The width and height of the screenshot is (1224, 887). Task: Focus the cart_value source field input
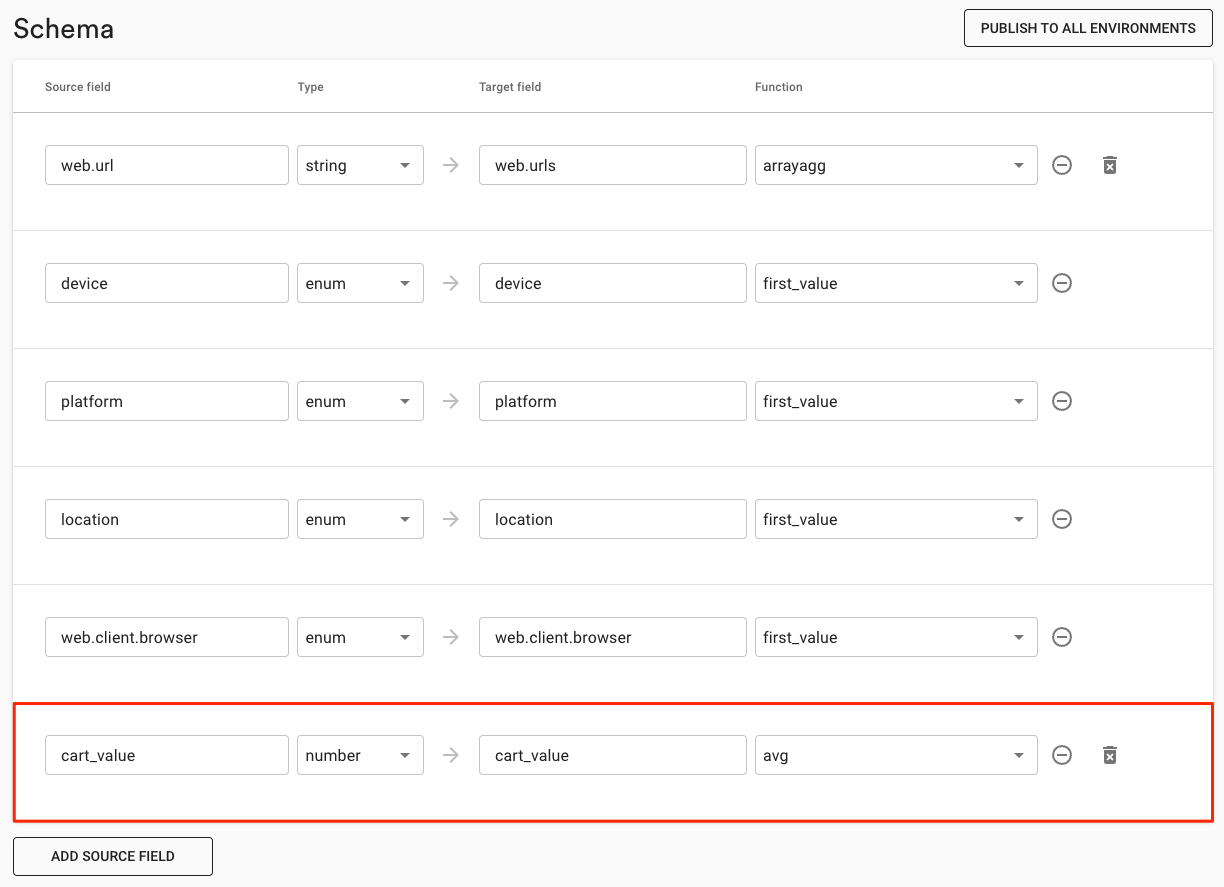167,755
